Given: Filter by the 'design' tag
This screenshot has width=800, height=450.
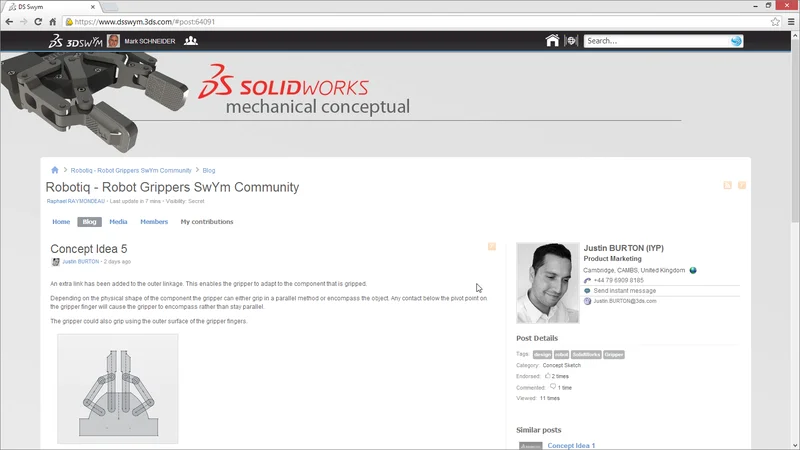Looking at the screenshot, I should coord(542,355).
